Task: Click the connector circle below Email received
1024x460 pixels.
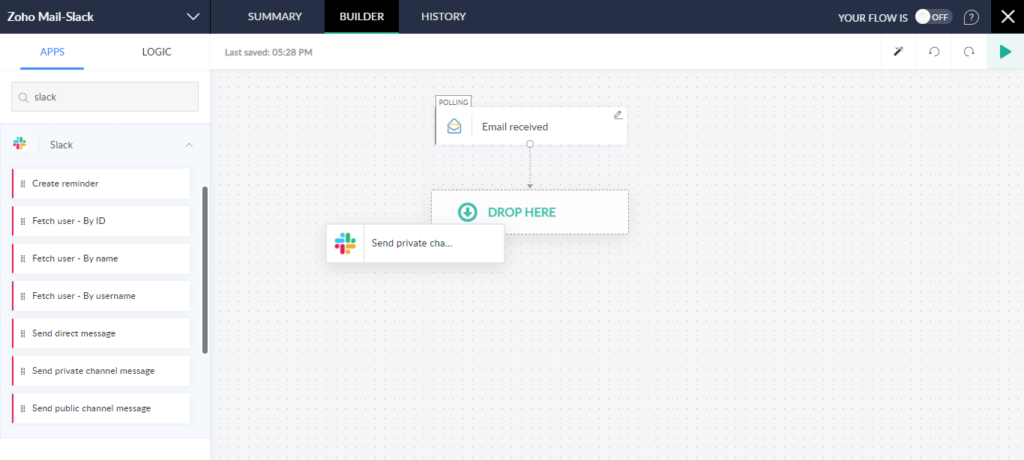Action: click(x=530, y=144)
